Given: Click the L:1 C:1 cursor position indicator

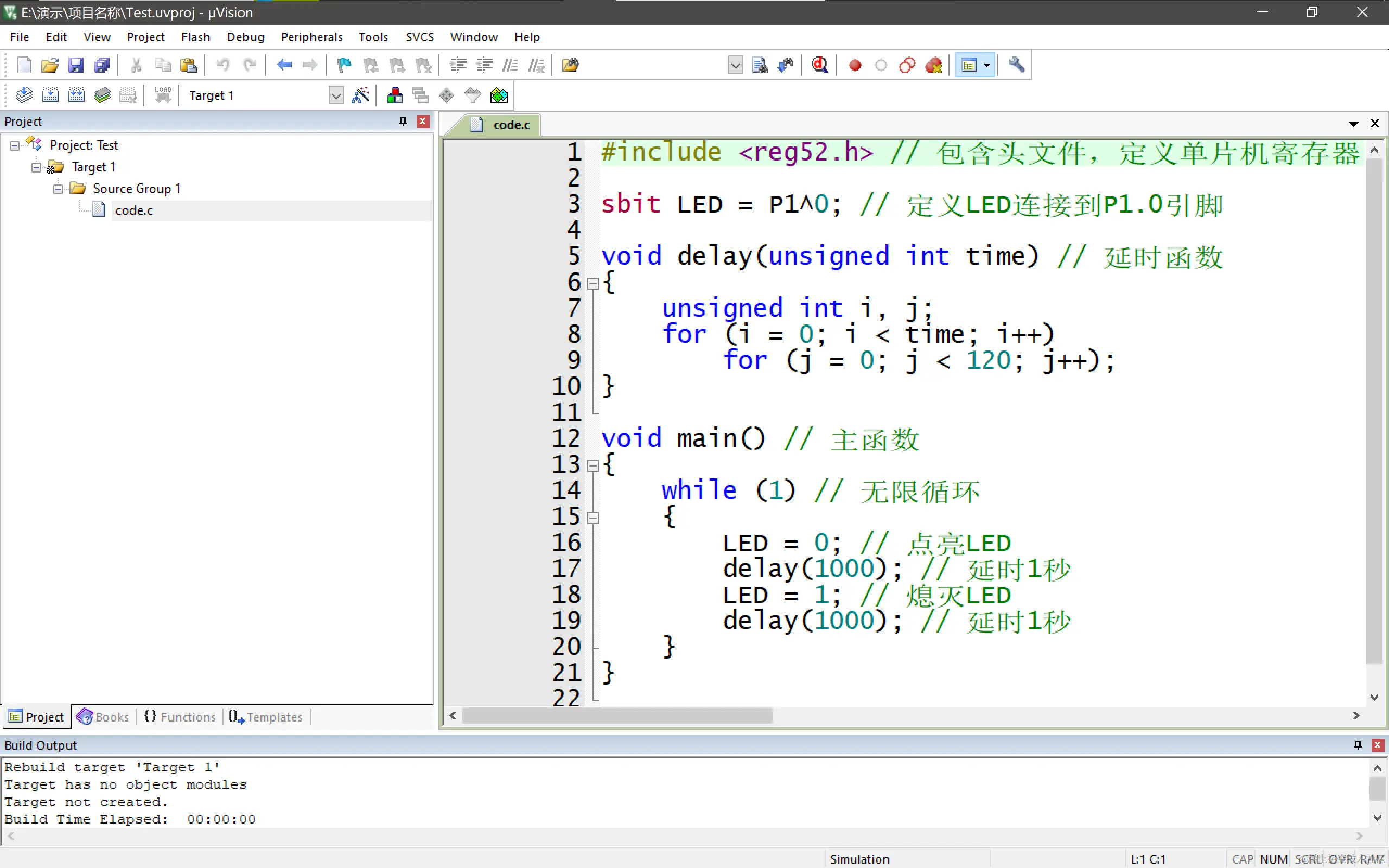Looking at the screenshot, I should coord(1148,859).
